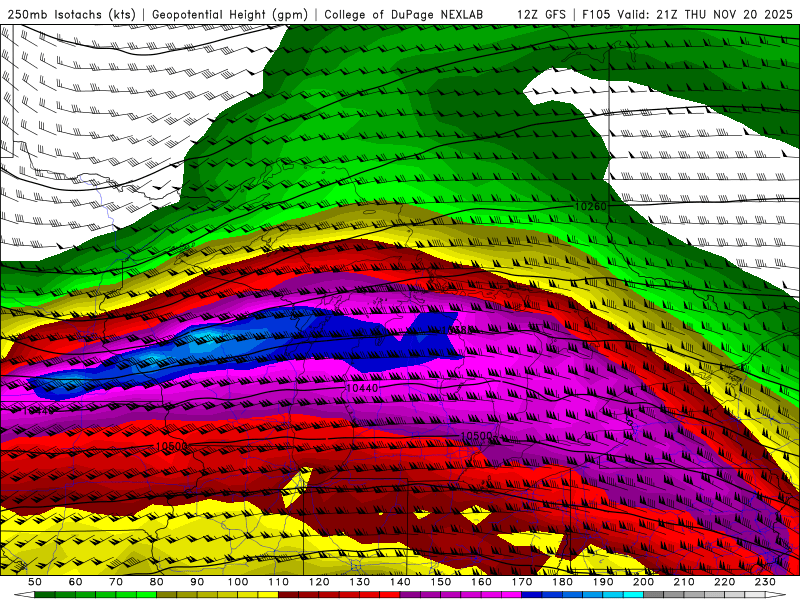Click the 110 value on the color scale

(279, 582)
